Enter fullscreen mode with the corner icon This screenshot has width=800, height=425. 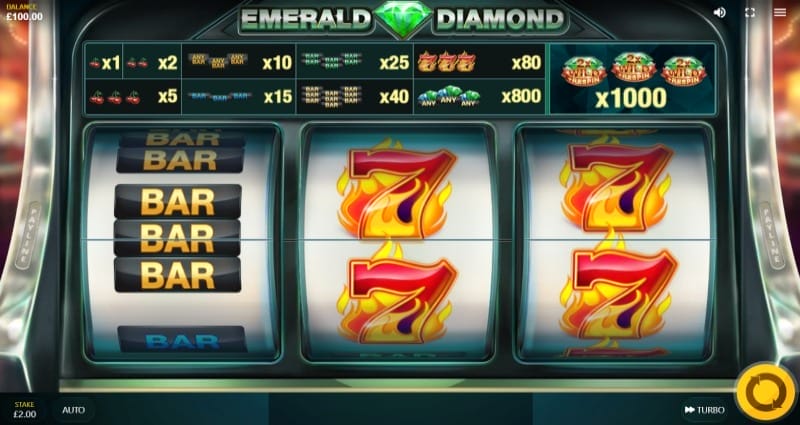point(749,13)
